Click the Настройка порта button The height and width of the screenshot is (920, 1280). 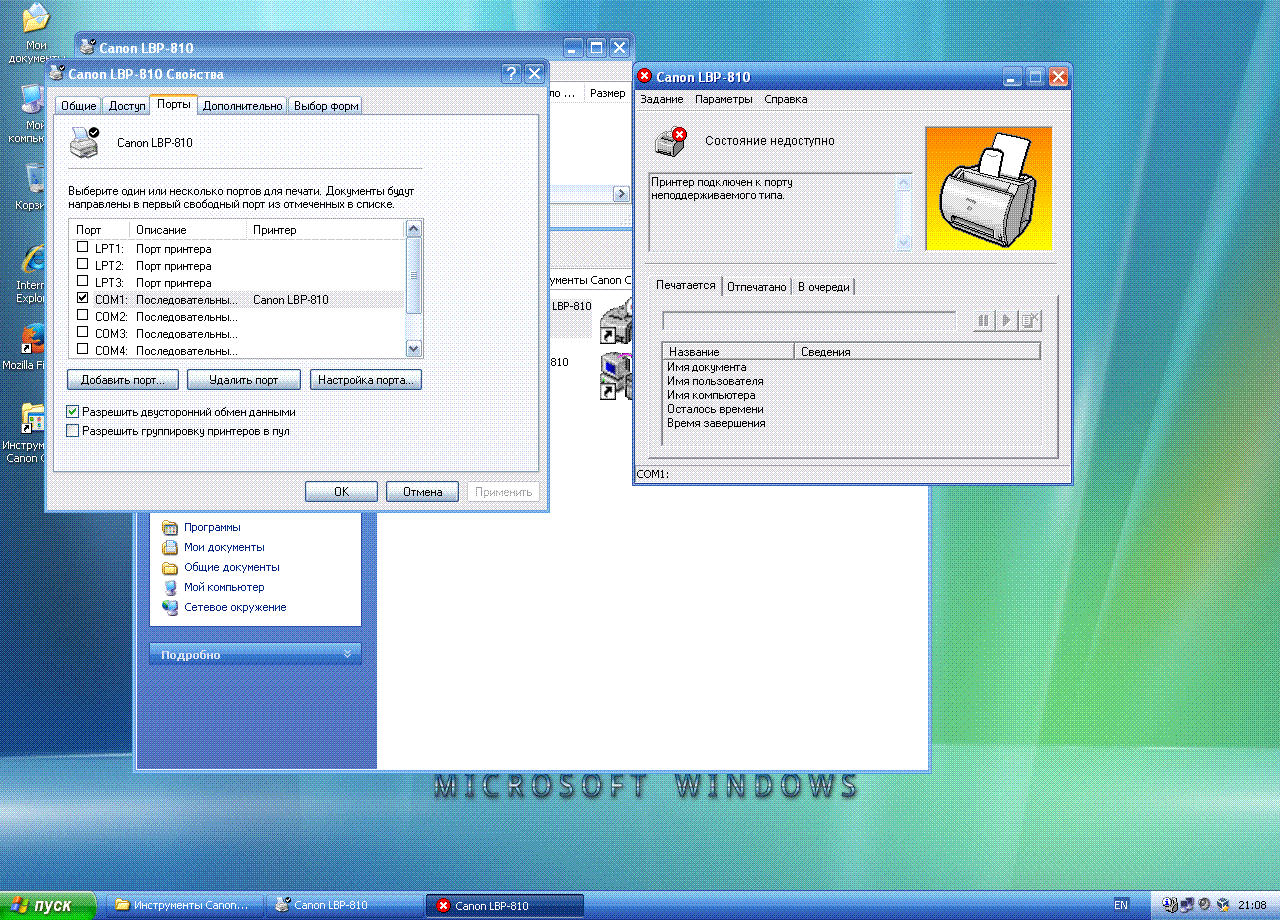[x=366, y=380]
